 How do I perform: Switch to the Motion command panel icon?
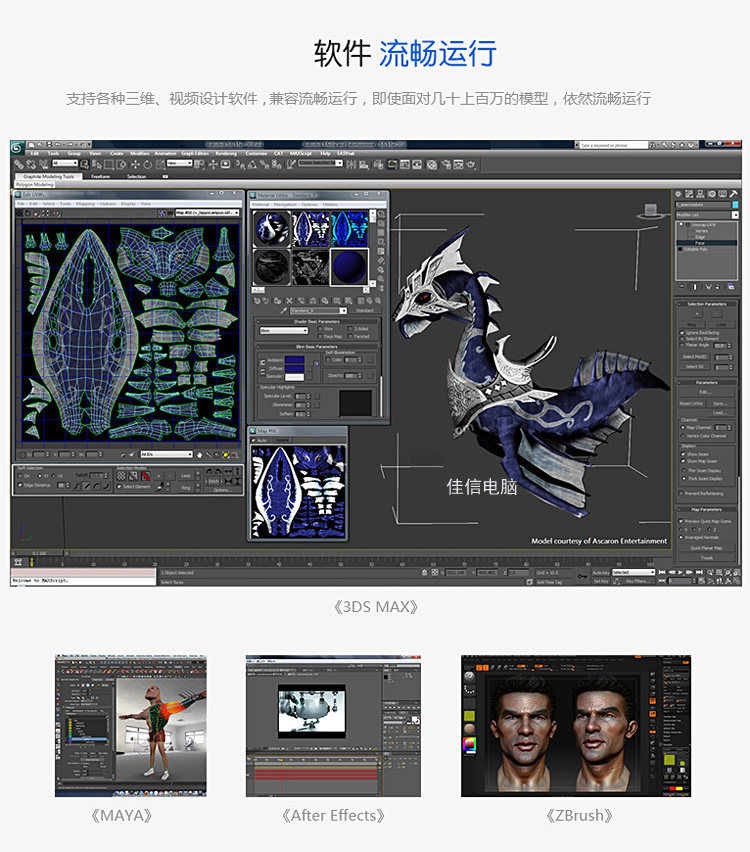[711, 194]
